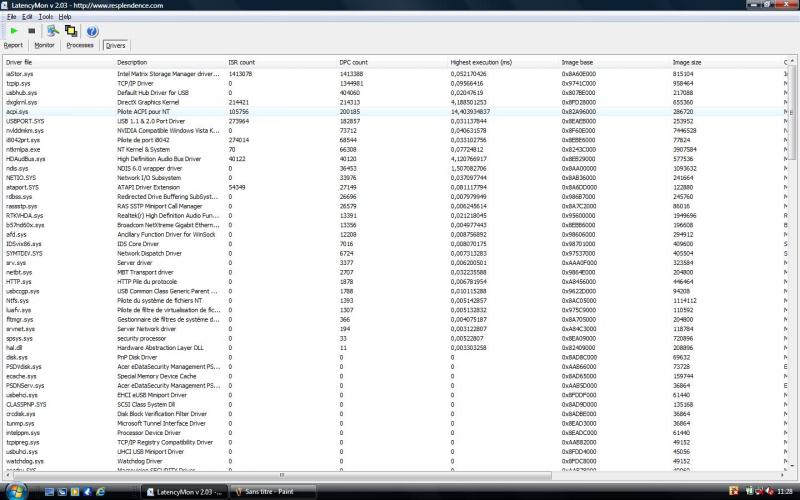
Task: Launch Internet Explorer from quick launch
Action: point(101,492)
